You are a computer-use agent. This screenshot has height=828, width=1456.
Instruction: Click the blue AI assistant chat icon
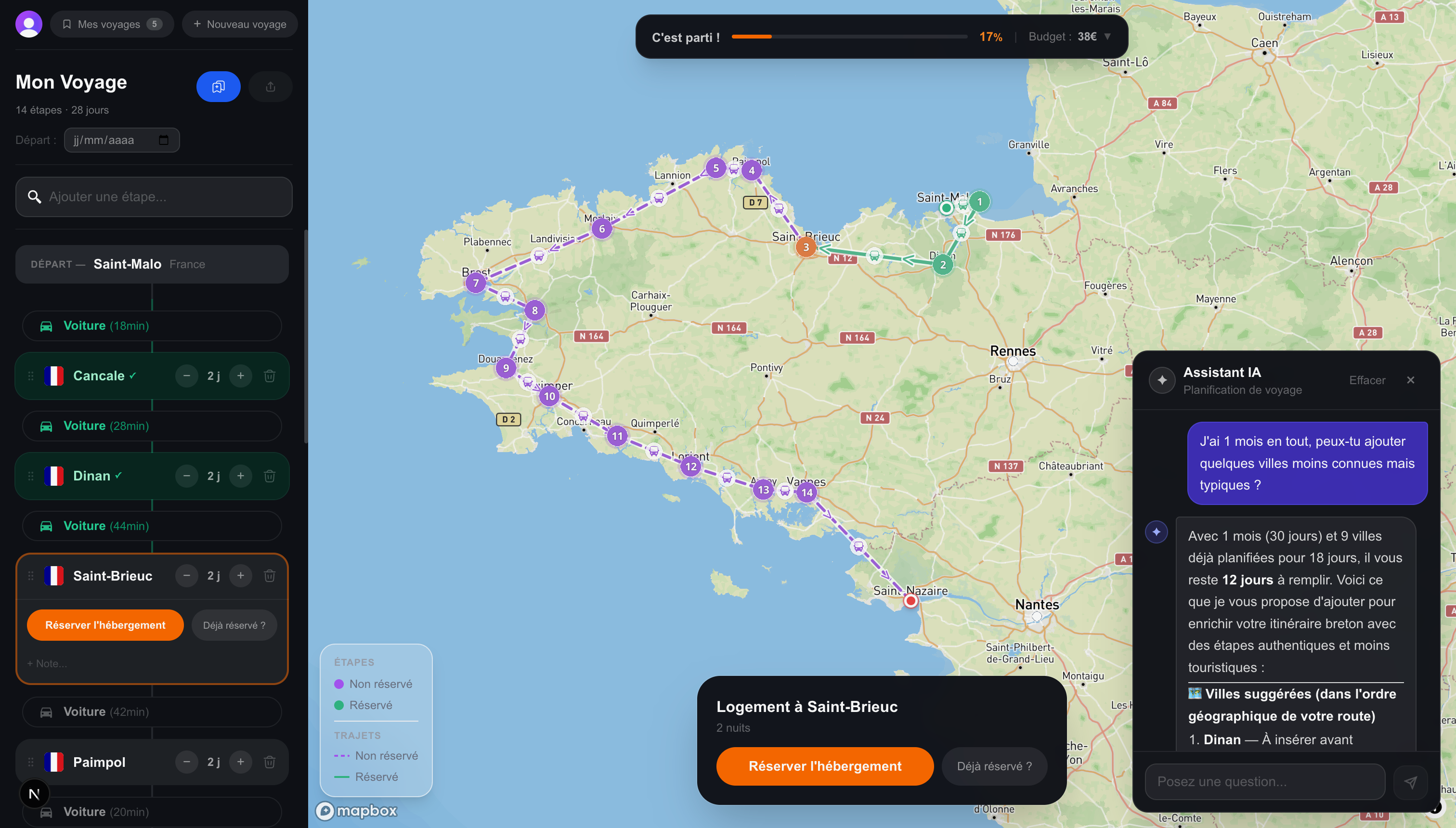tap(219, 87)
